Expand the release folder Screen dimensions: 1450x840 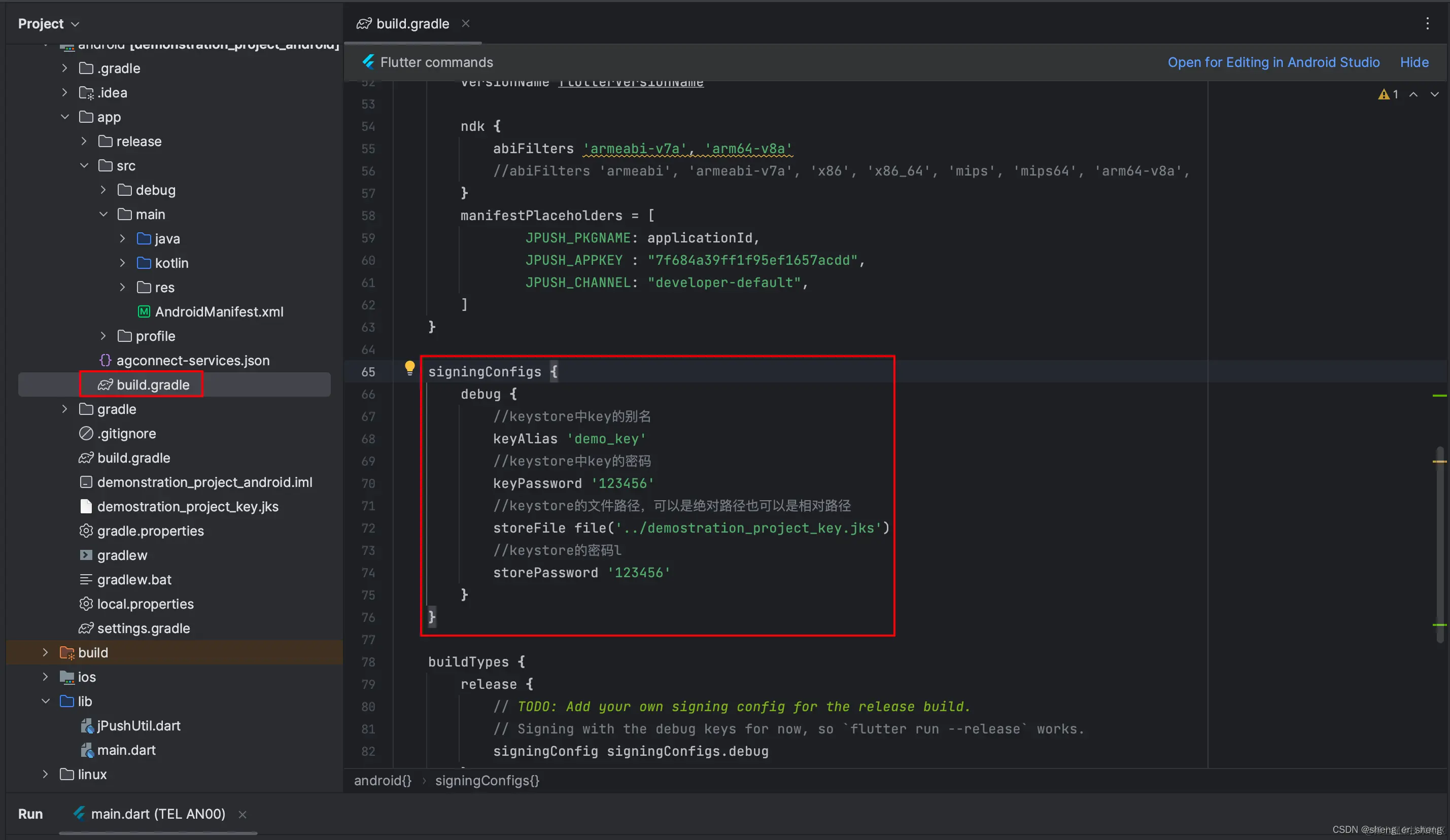point(84,141)
